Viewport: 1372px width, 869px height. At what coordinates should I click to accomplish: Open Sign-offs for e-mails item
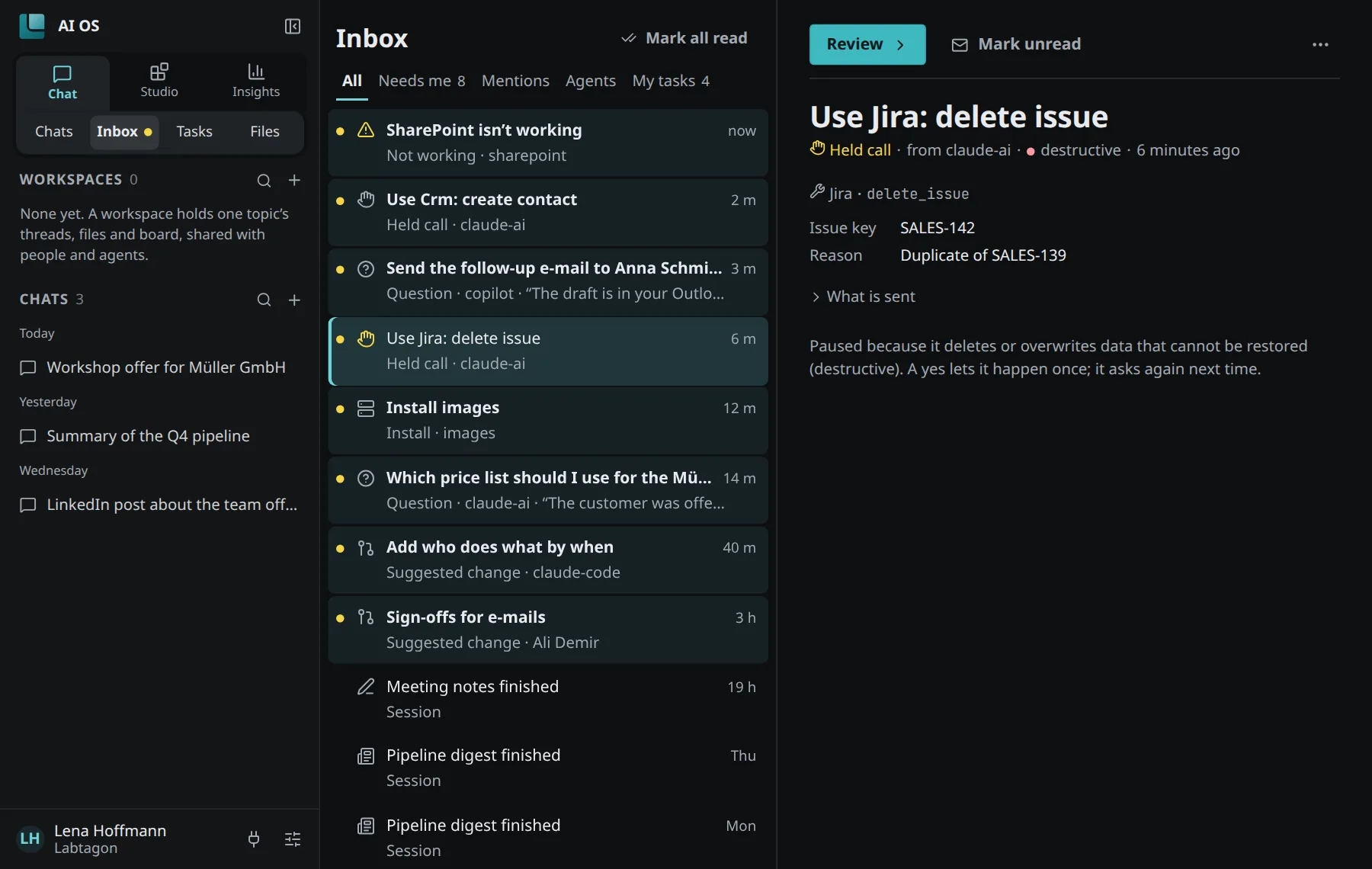(548, 630)
